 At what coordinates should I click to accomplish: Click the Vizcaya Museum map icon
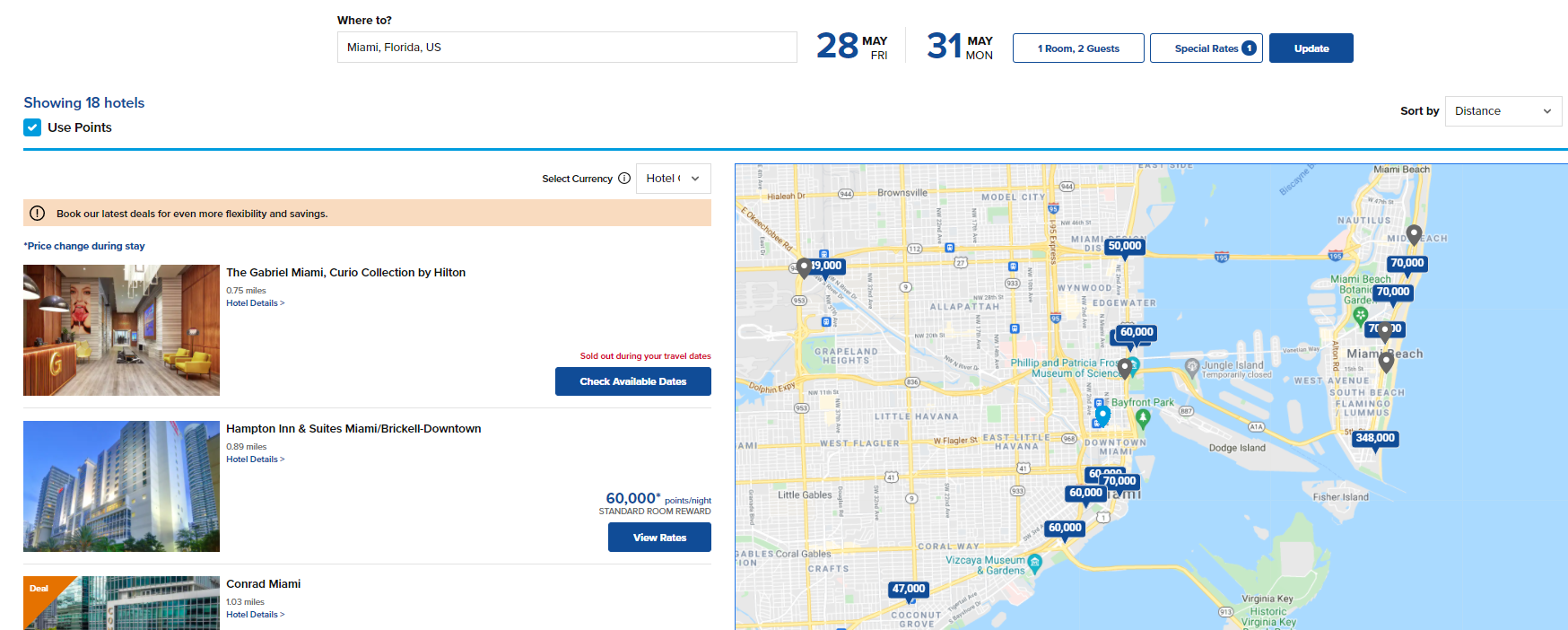click(x=1035, y=563)
